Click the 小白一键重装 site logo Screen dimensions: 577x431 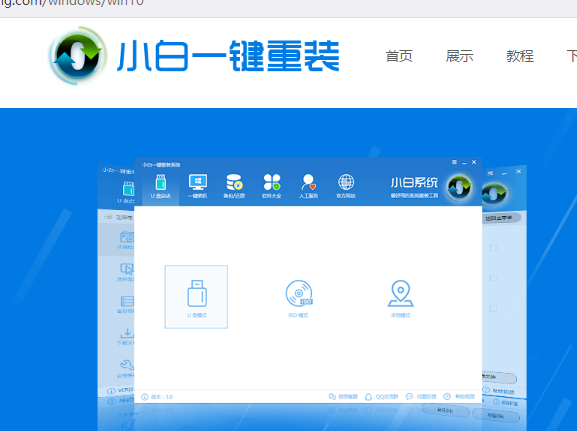pos(194,56)
